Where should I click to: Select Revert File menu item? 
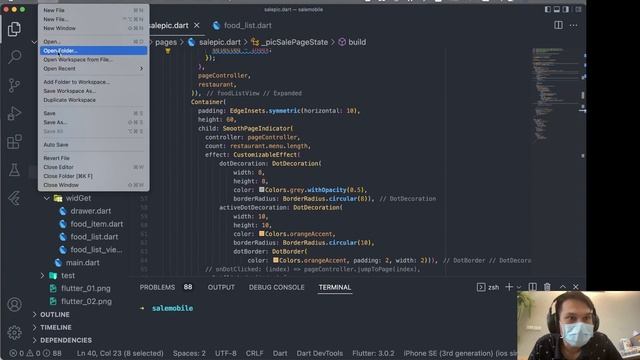click(93, 158)
